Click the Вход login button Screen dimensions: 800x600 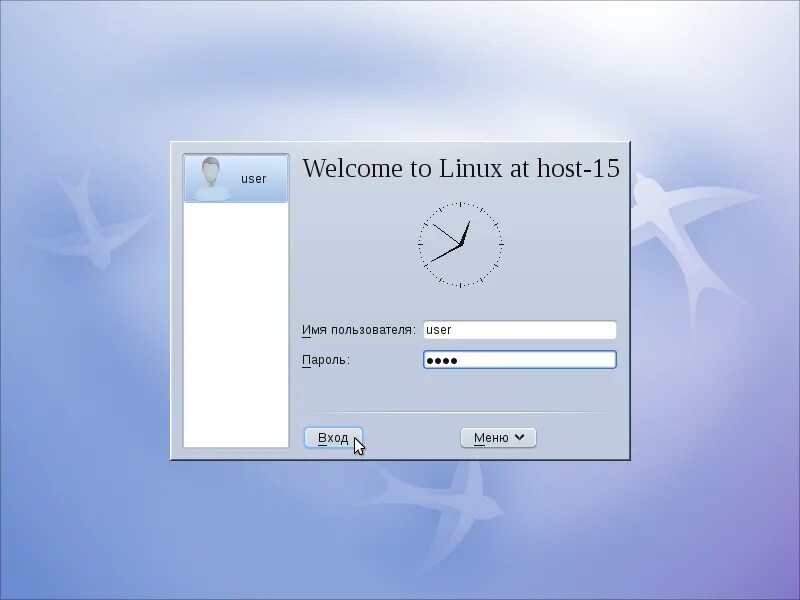point(333,438)
